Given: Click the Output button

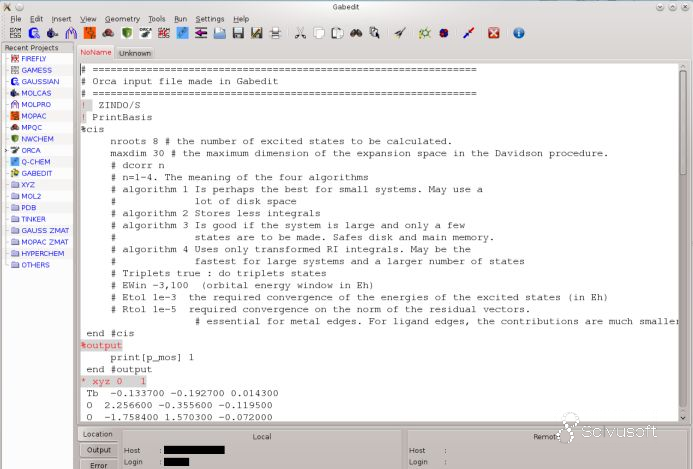Looking at the screenshot, I should point(99,450).
